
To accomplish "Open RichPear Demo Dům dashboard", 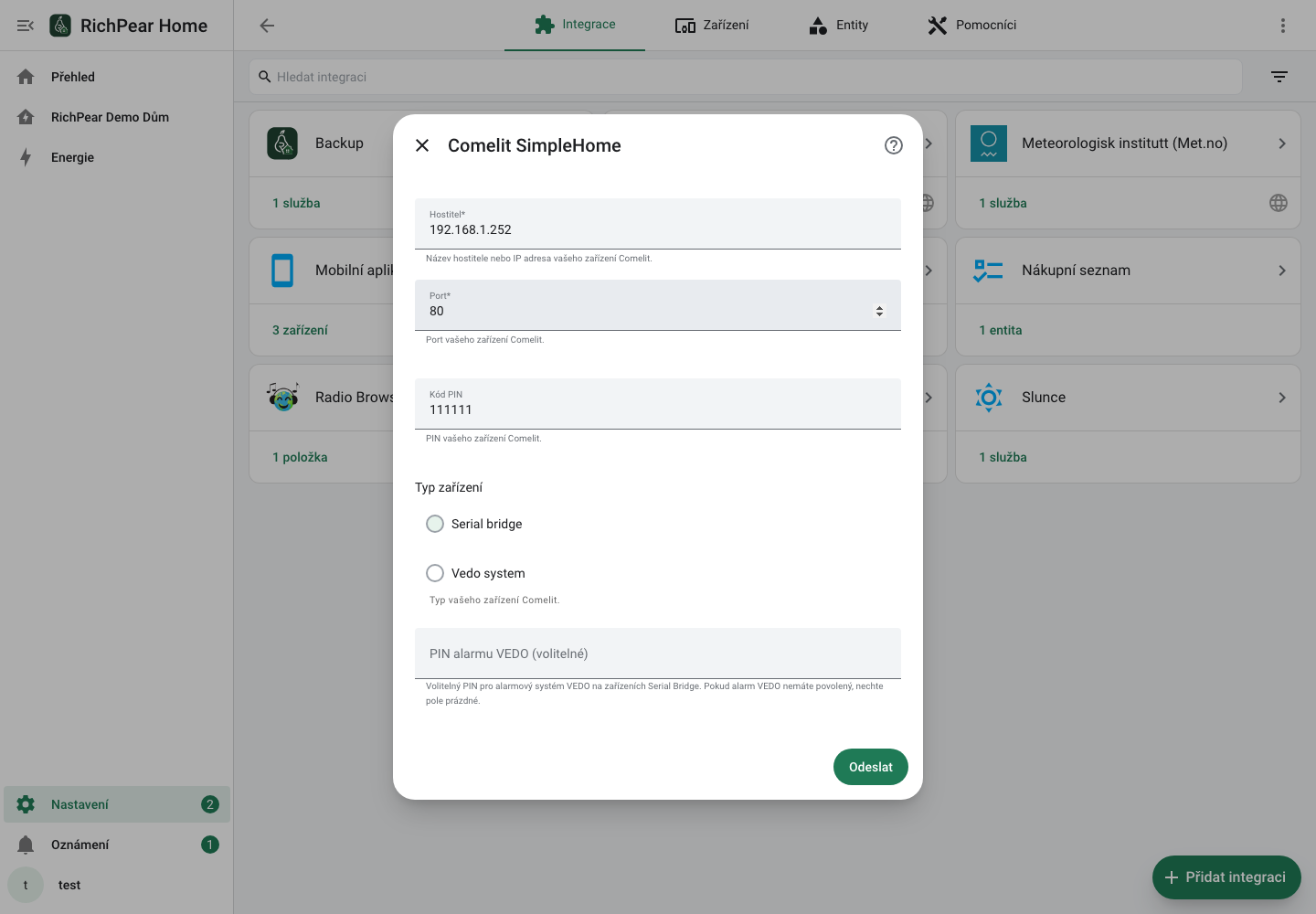I will [x=117, y=117].
